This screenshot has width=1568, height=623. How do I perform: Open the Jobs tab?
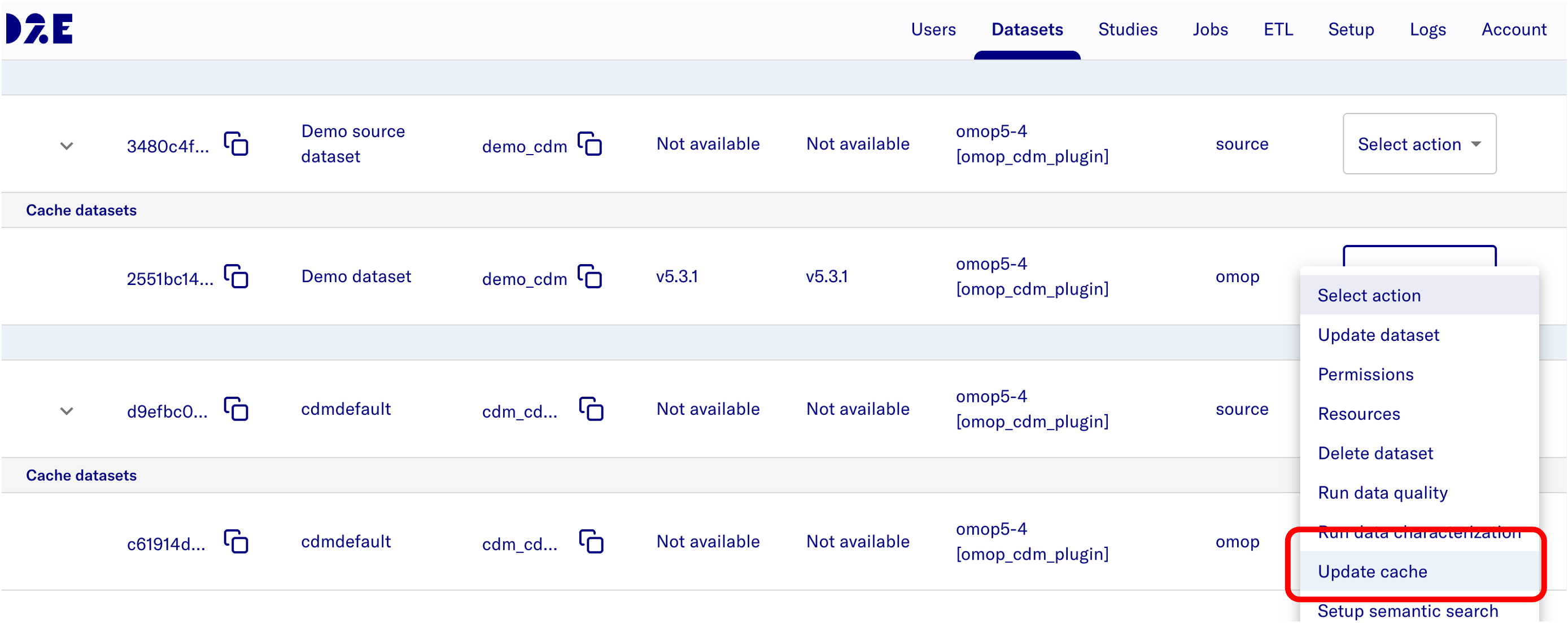pos(1210,29)
